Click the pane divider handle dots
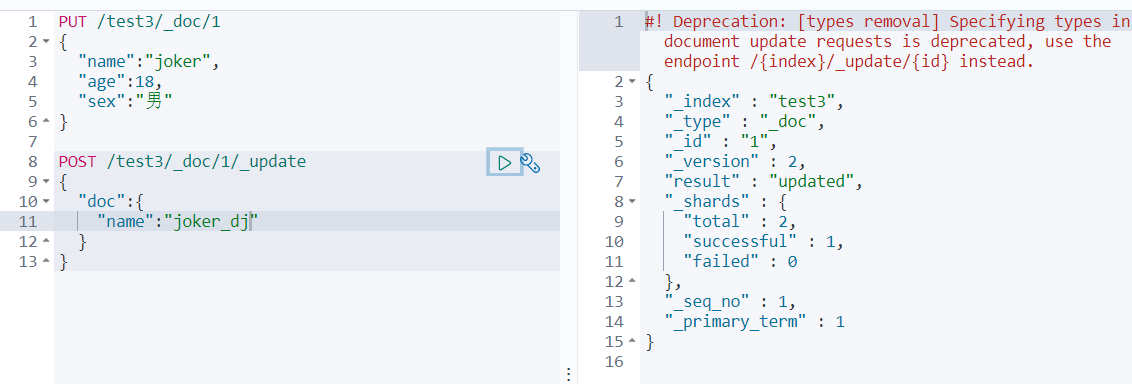This screenshot has height=384, width=1132. (569, 374)
